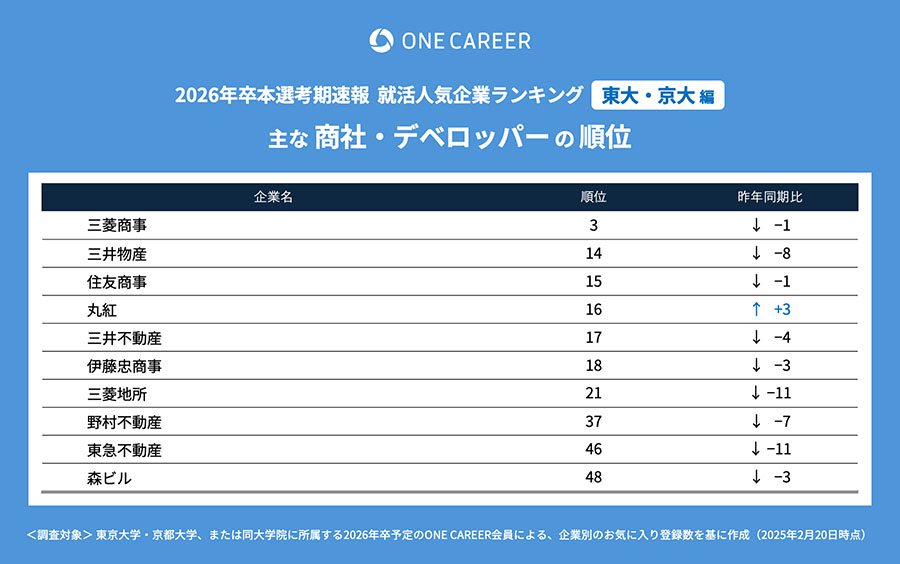Image resolution: width=900 pixels, height=564 pixels.
Task: Select the 昨年同期比 column header
Action: point(770,197)
